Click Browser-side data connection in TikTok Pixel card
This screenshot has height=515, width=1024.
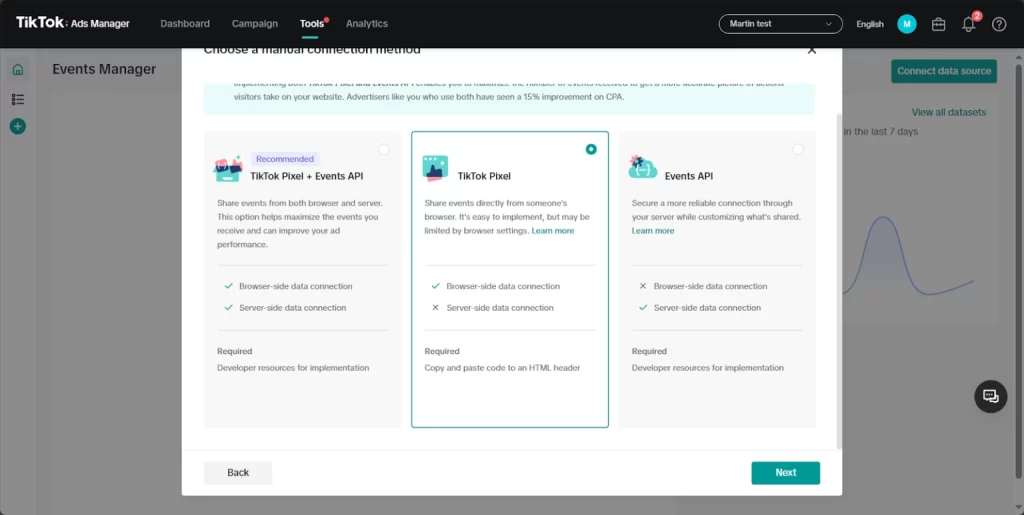[x=503, y=287]
